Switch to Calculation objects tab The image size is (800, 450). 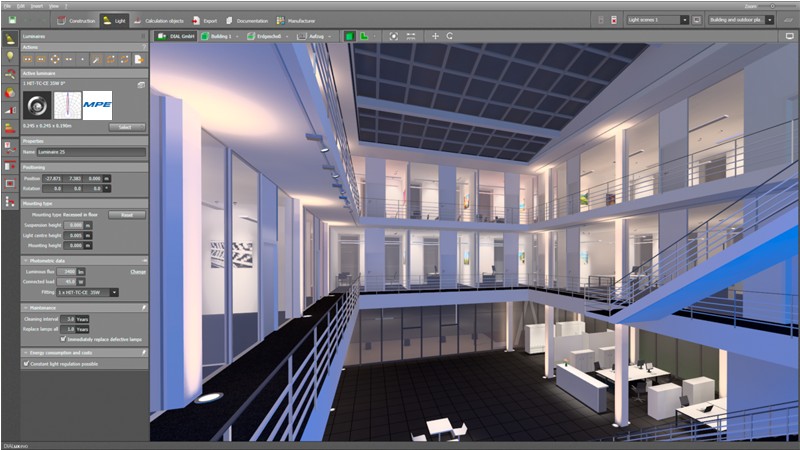tap(162, 19)
